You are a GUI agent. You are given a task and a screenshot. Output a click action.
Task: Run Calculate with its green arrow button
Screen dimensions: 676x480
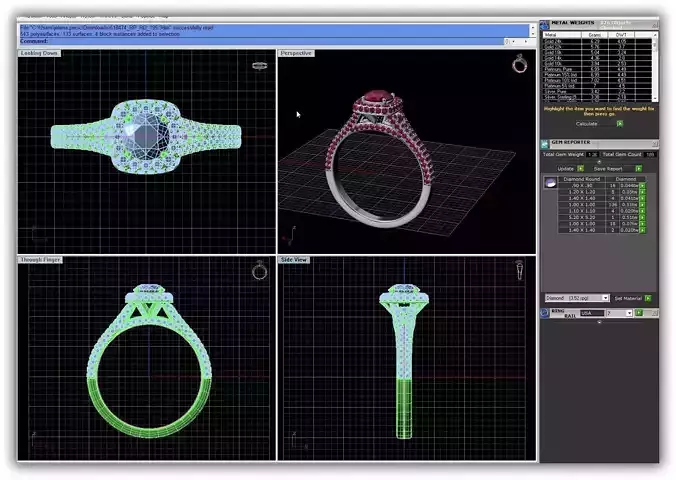coord(620,124)
